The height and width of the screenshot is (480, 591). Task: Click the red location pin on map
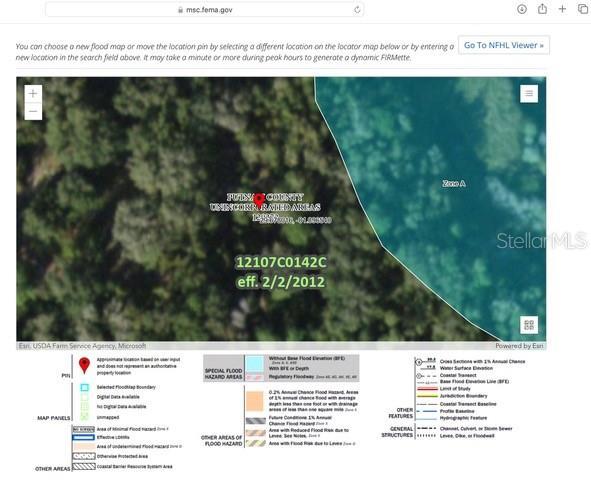click(x=259, y=200)
